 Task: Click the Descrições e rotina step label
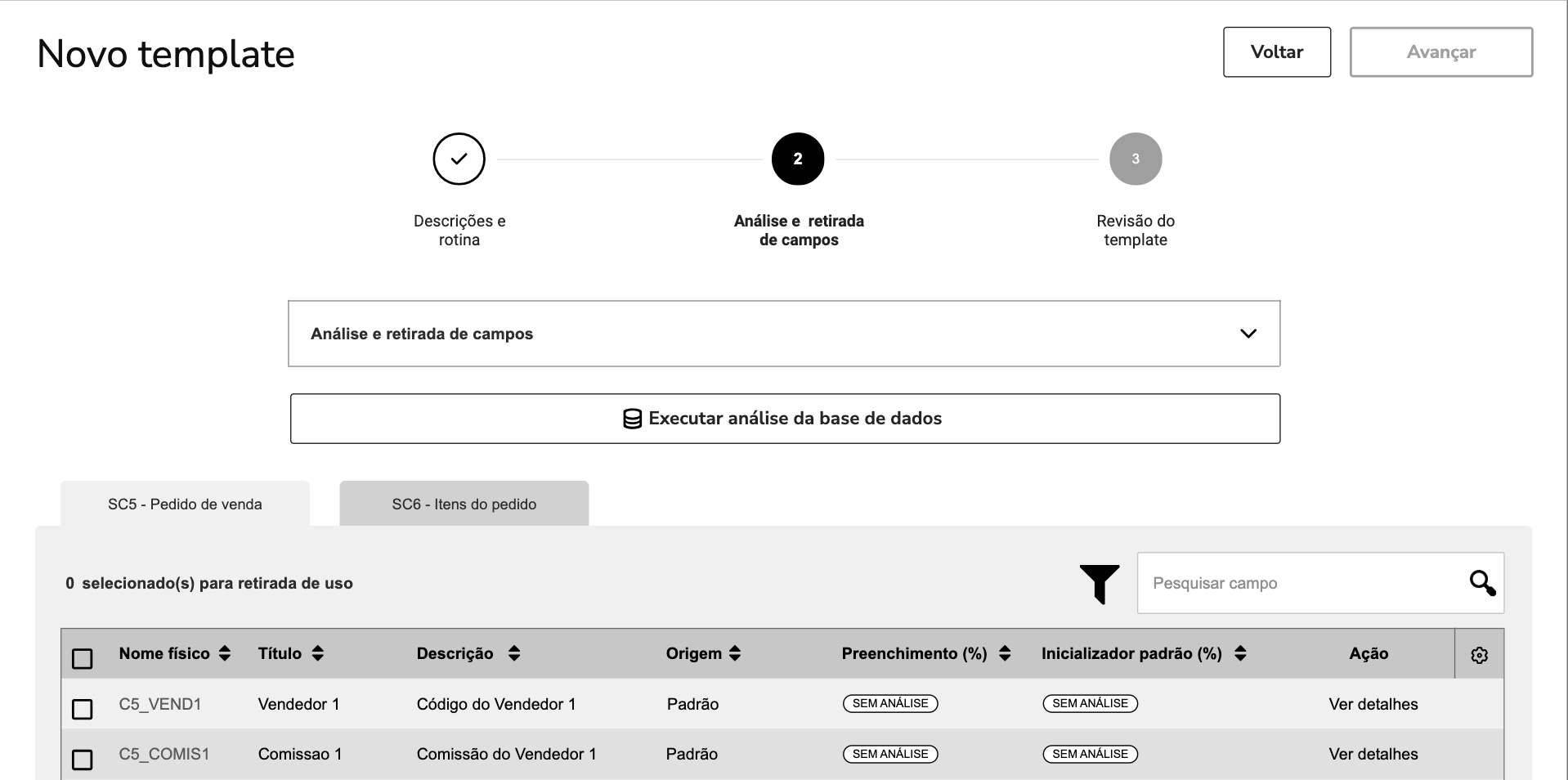459,230
